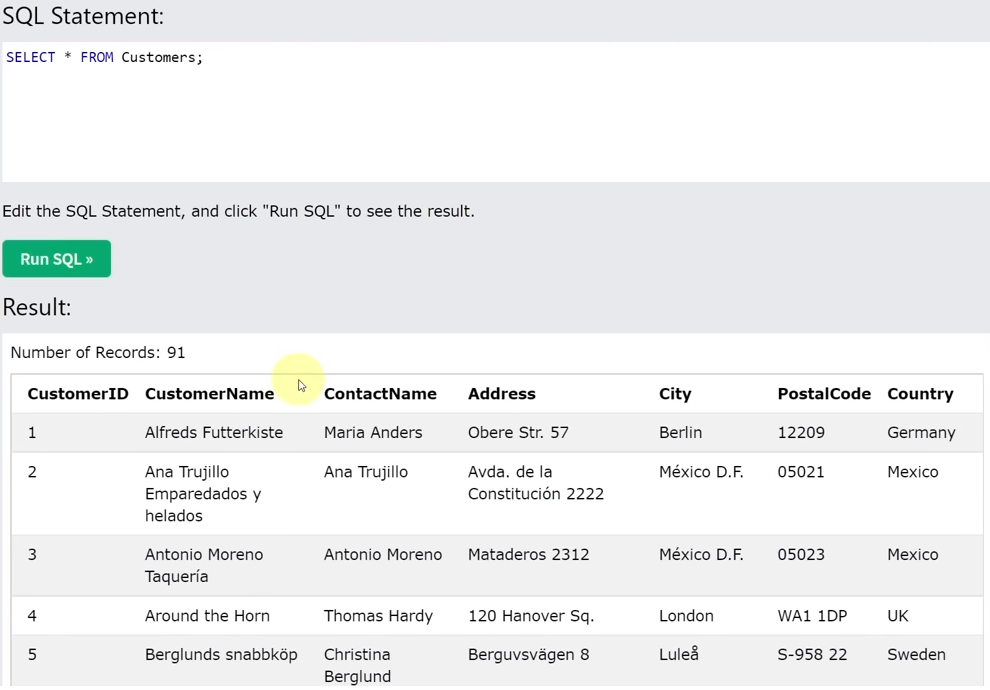Click the CustomerID column header
The height and width of the screenshot is (690, 990).
tap(78, 394)
